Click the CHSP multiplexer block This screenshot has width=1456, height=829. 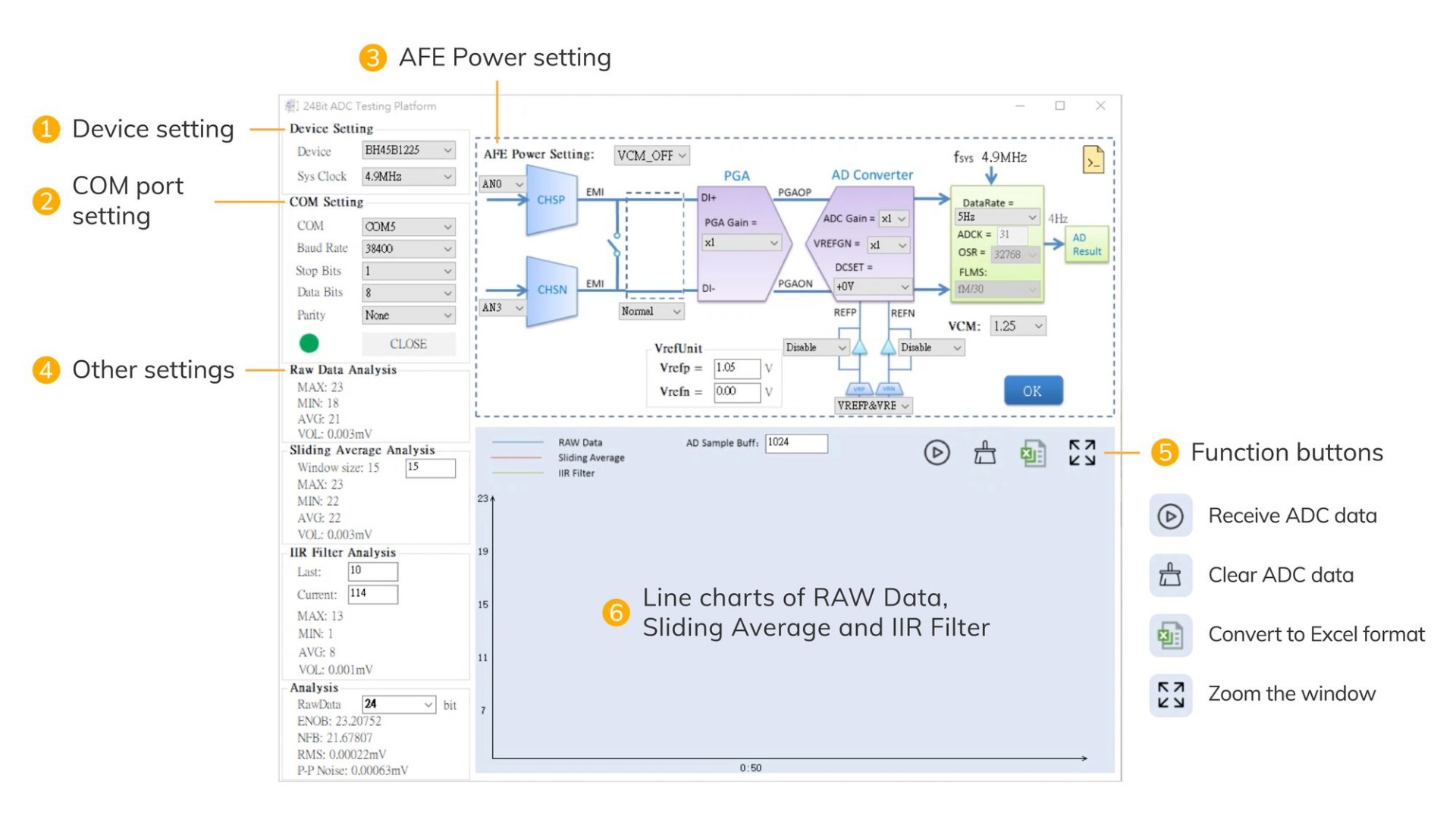pos(551,200)
